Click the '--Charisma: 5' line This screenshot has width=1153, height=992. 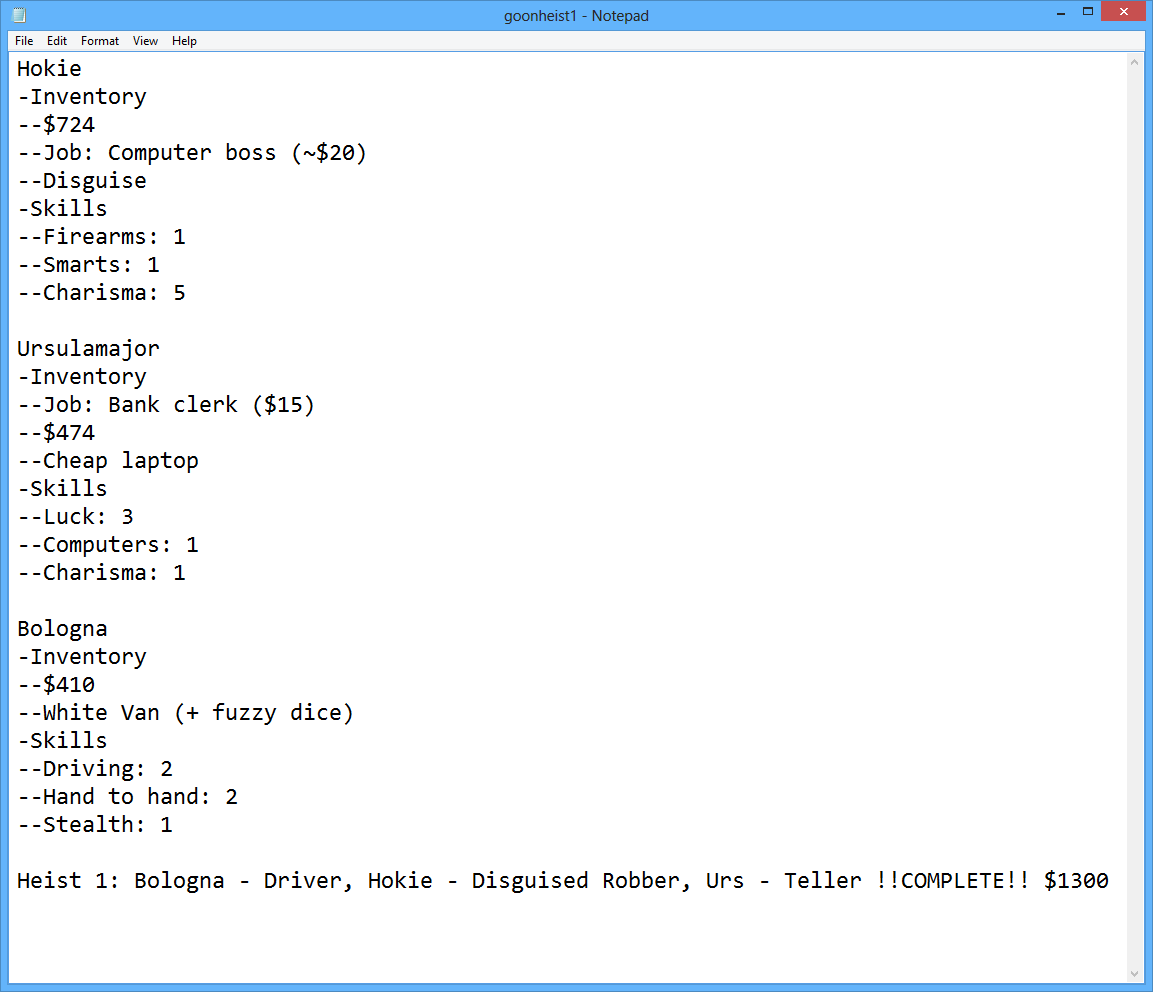coord(101,293)
